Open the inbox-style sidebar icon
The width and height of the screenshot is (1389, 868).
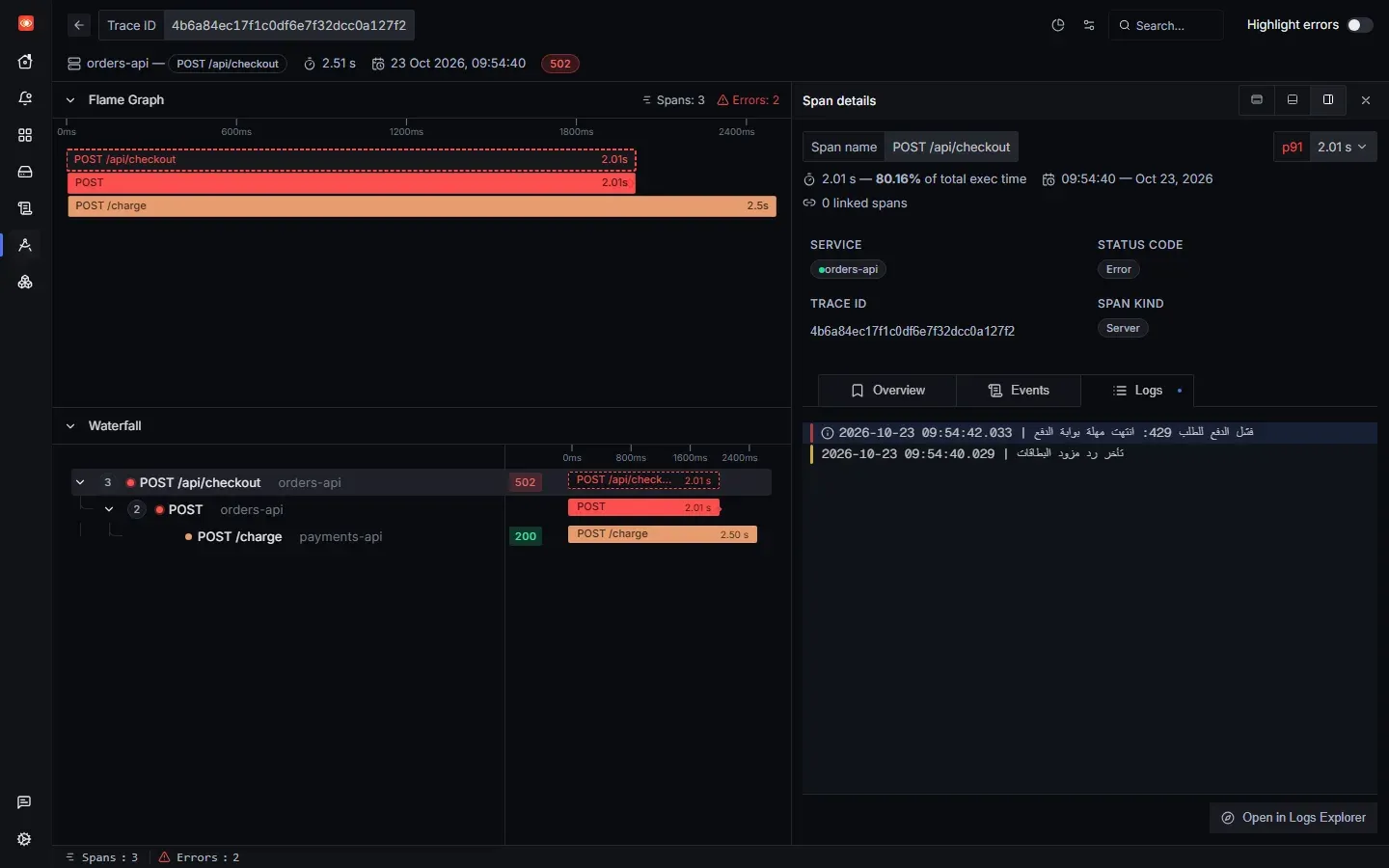[25, 172]
